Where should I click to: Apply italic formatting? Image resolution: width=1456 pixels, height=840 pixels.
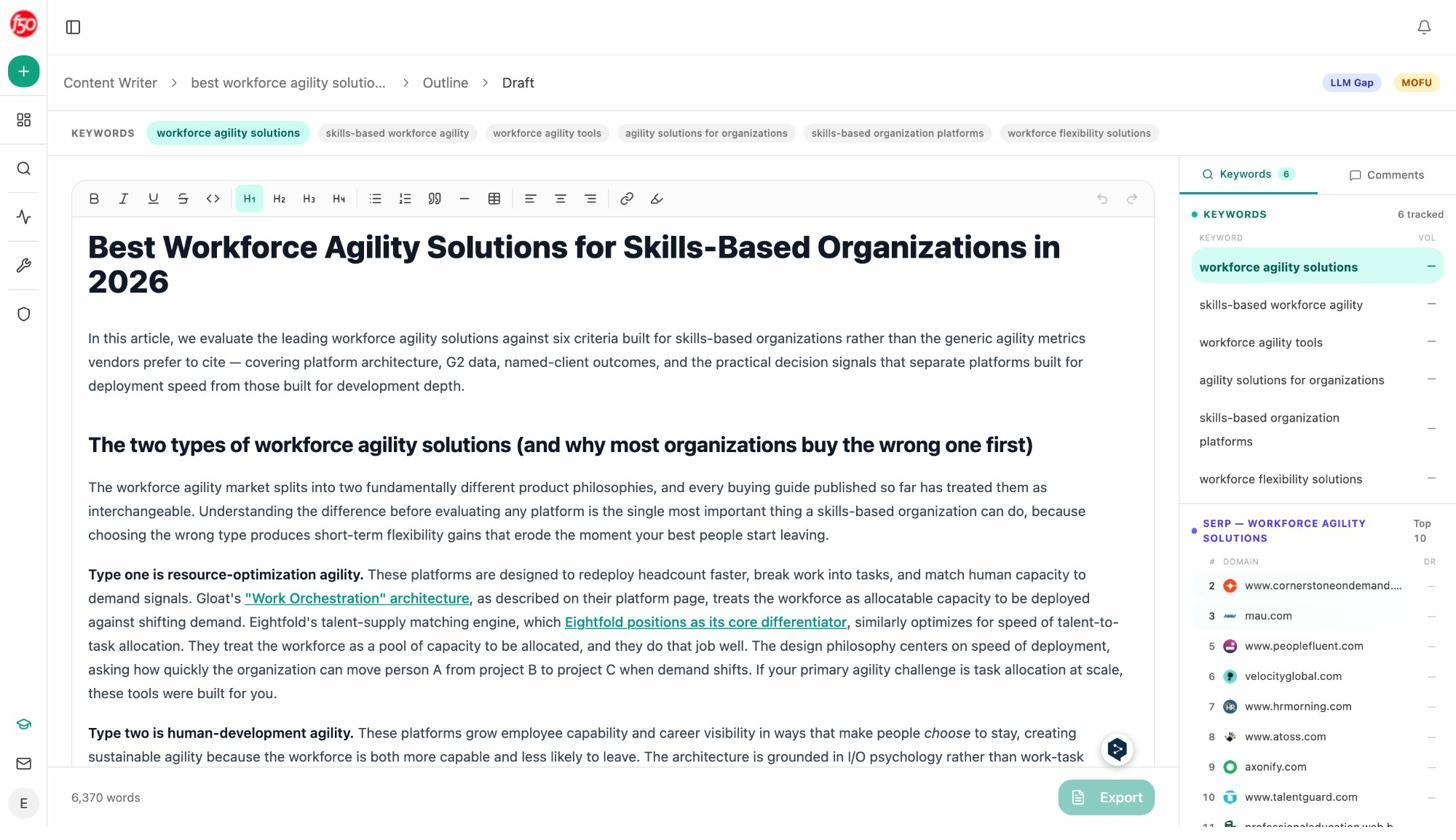(x=123, y=198)
